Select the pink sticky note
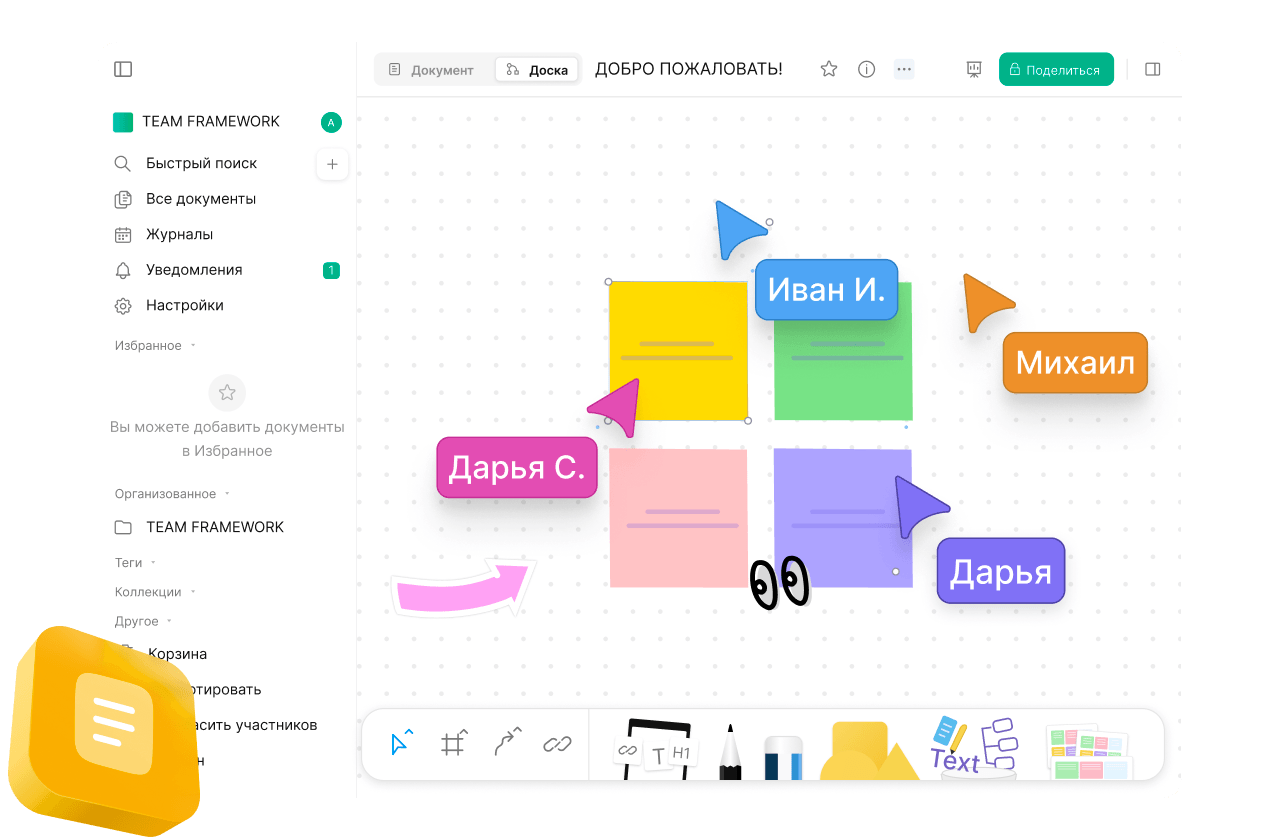Screen dimensions: 1280x840 point(678,518)
